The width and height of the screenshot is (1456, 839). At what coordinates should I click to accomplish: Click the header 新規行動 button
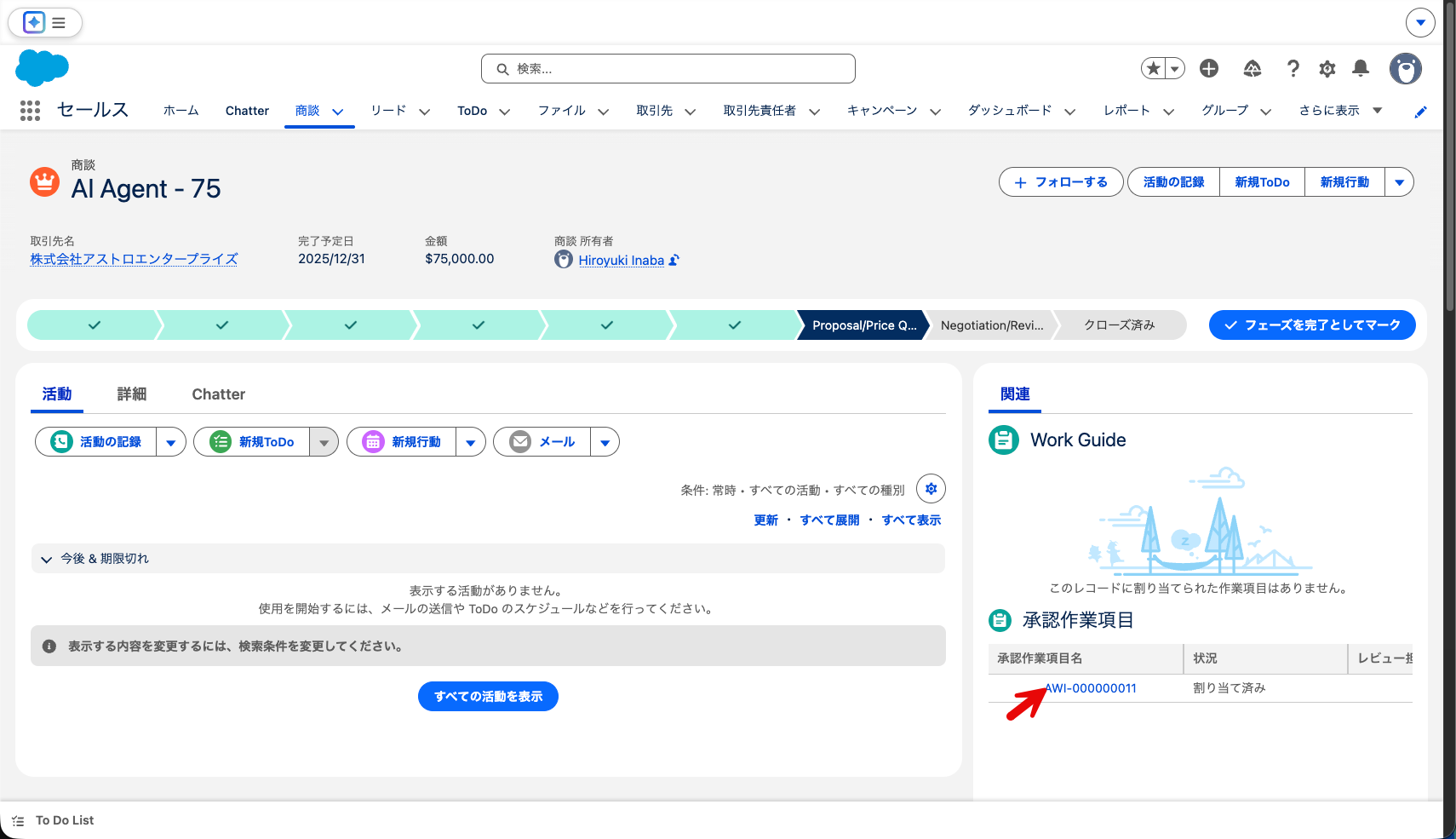pyautogui.click(x=1344, y=182)
